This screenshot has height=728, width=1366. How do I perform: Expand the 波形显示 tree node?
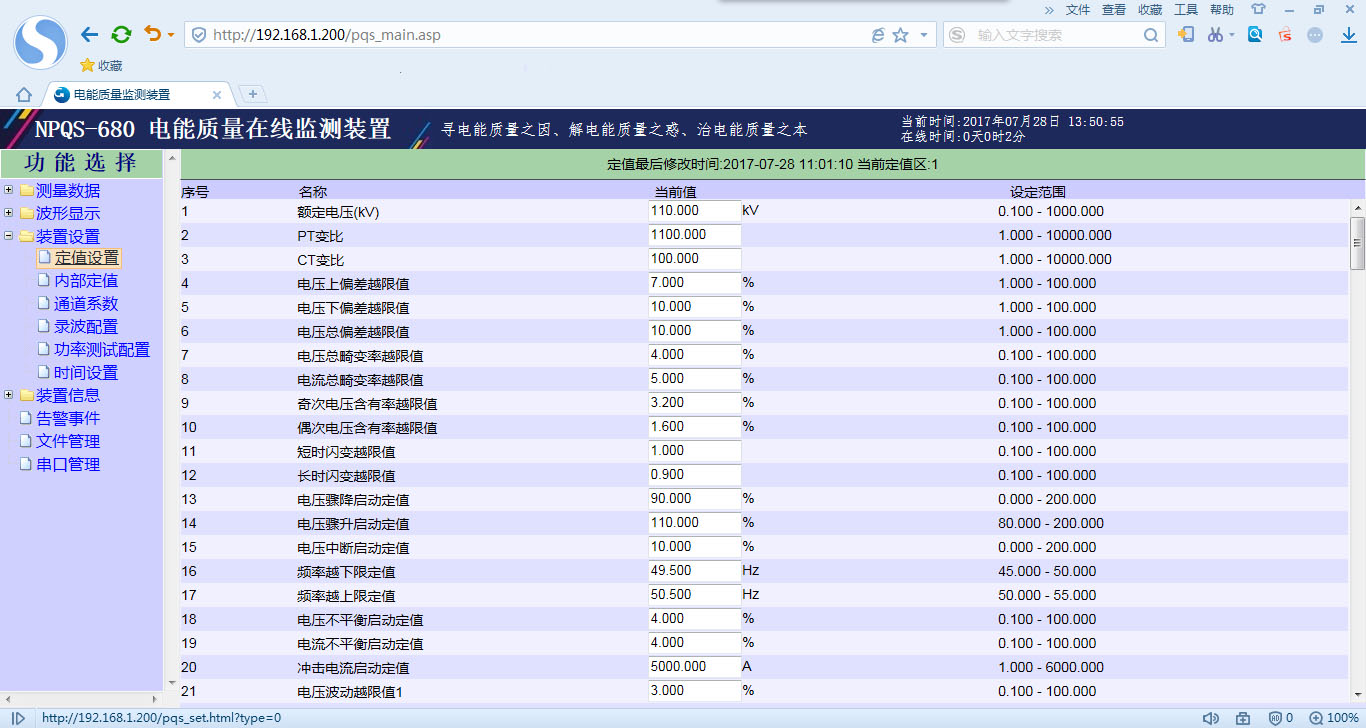tap(9, 213)
